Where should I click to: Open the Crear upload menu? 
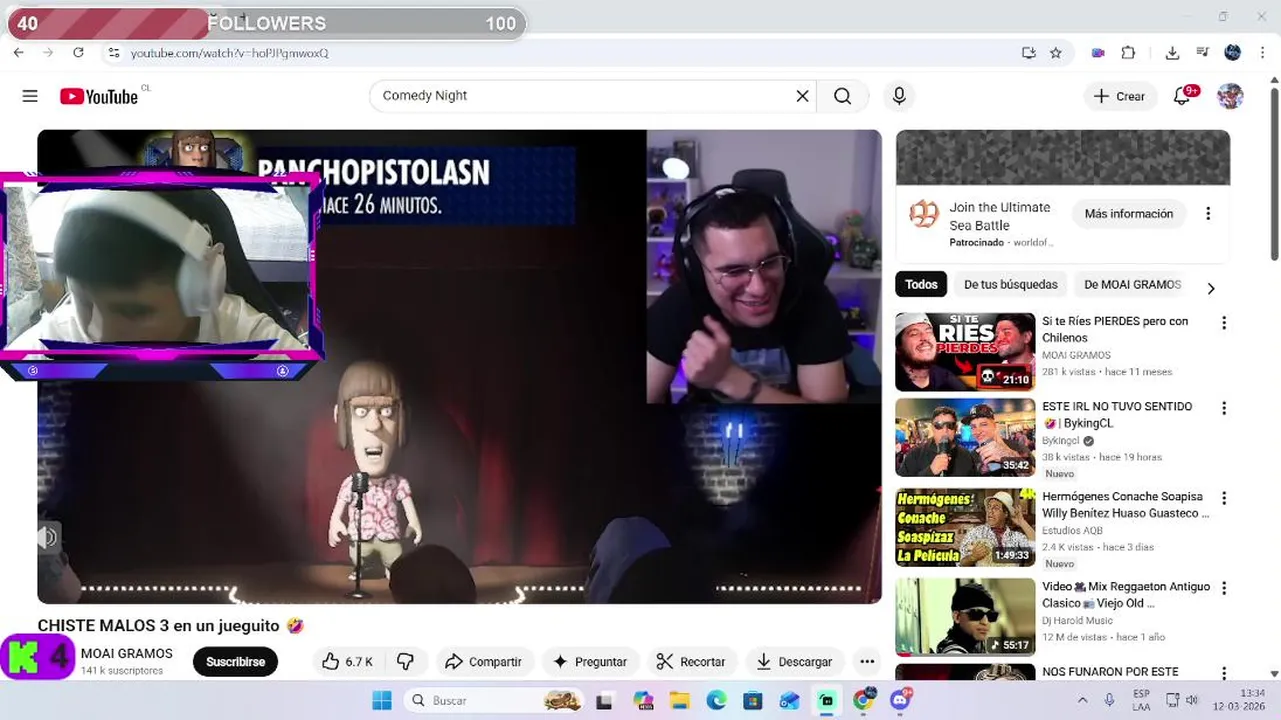click(1119, 96)
